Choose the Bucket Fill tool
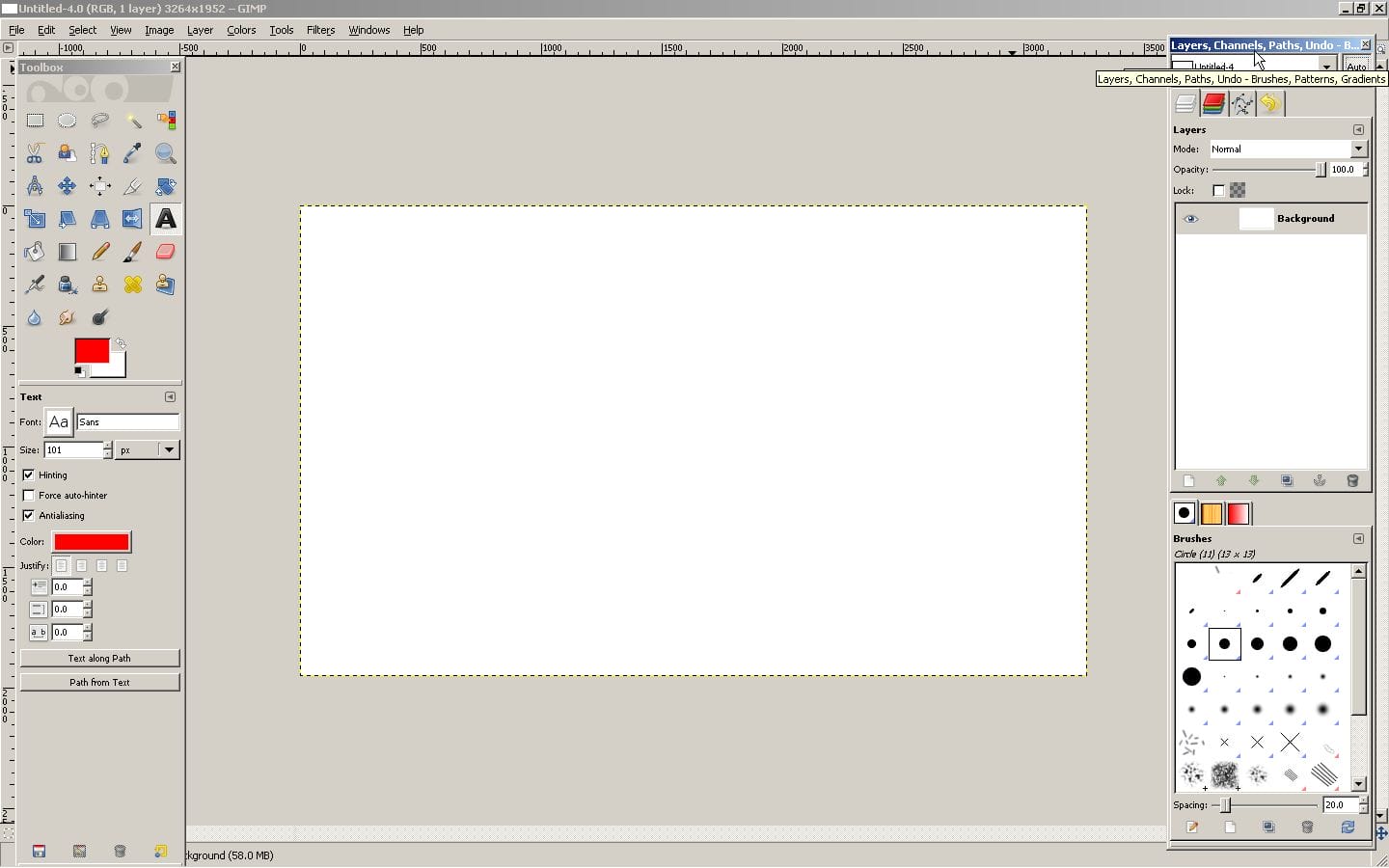Viewport: 1389px width, 868px height. click(35, 252)
